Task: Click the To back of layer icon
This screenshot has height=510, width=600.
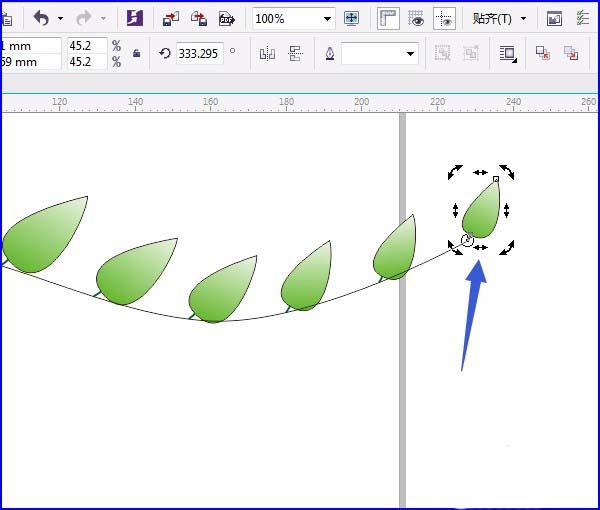Action: pyautogui.click(x=571, y=53)
